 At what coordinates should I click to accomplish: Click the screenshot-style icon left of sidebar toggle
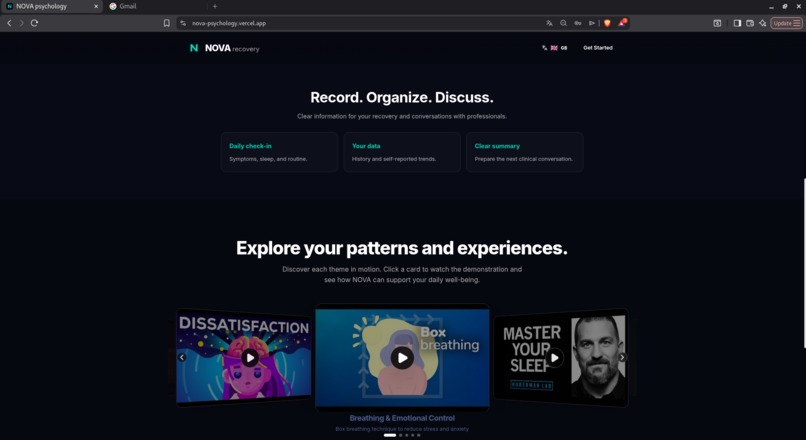point(717,23)
